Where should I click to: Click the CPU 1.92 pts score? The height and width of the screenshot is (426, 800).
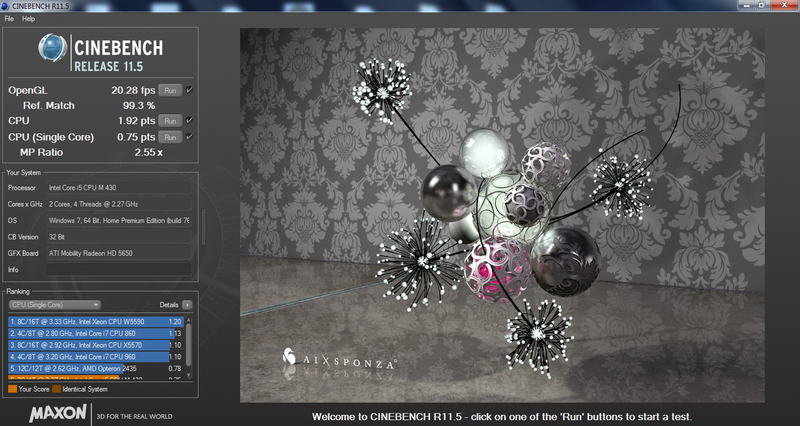point(136,121)
